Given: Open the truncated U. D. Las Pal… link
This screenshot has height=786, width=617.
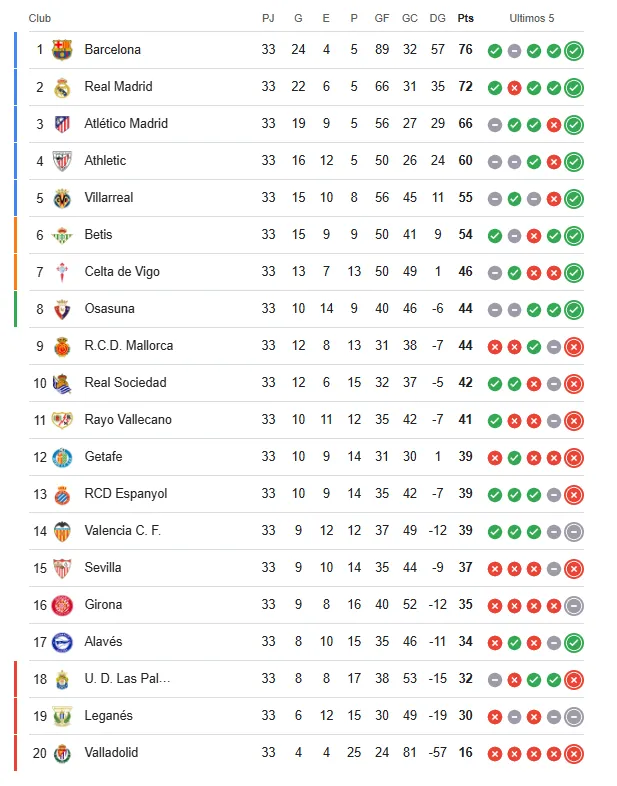Looking at the screenshot, I should point(127,679).
